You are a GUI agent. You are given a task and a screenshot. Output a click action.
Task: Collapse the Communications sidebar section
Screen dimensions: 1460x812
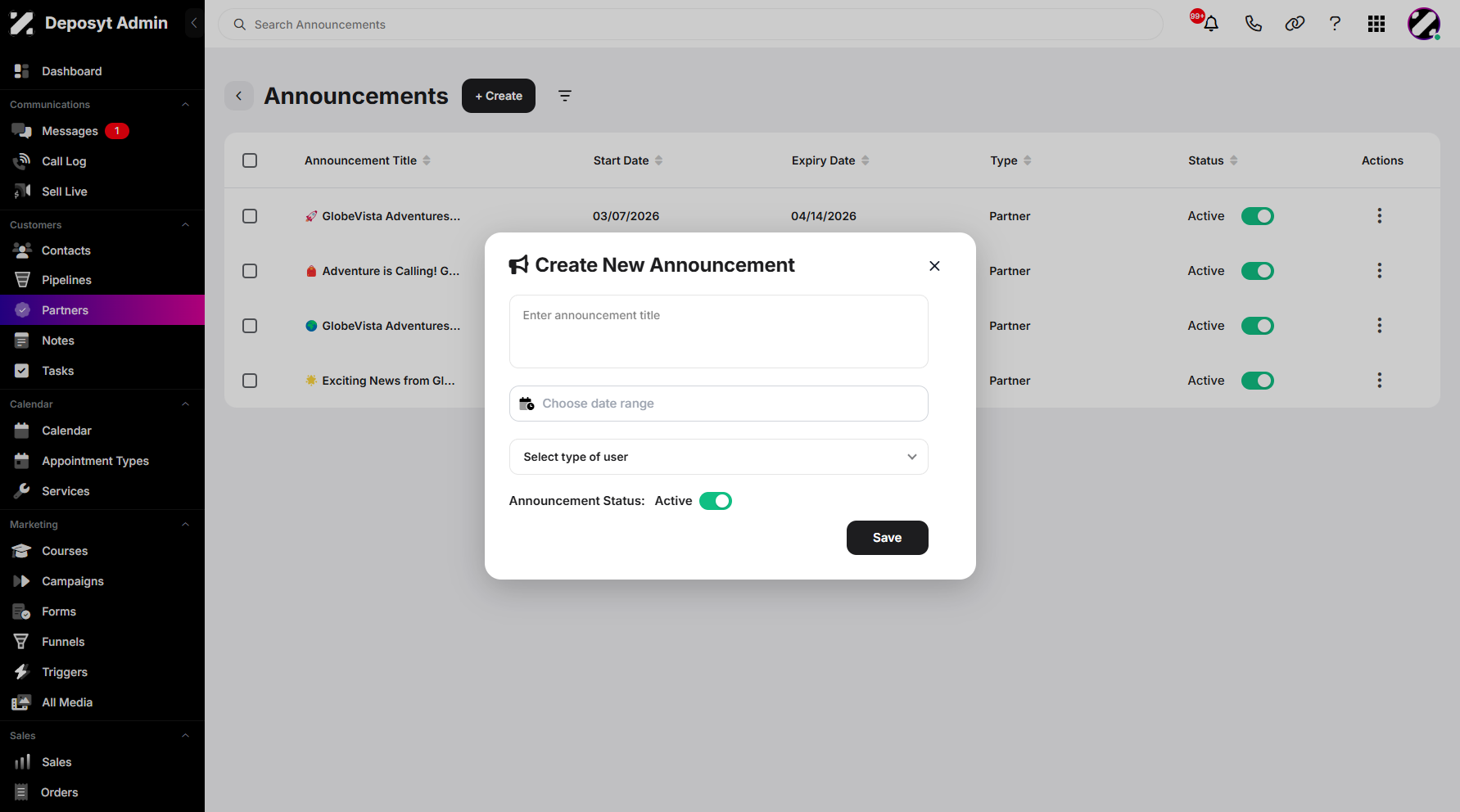point(186,105)
